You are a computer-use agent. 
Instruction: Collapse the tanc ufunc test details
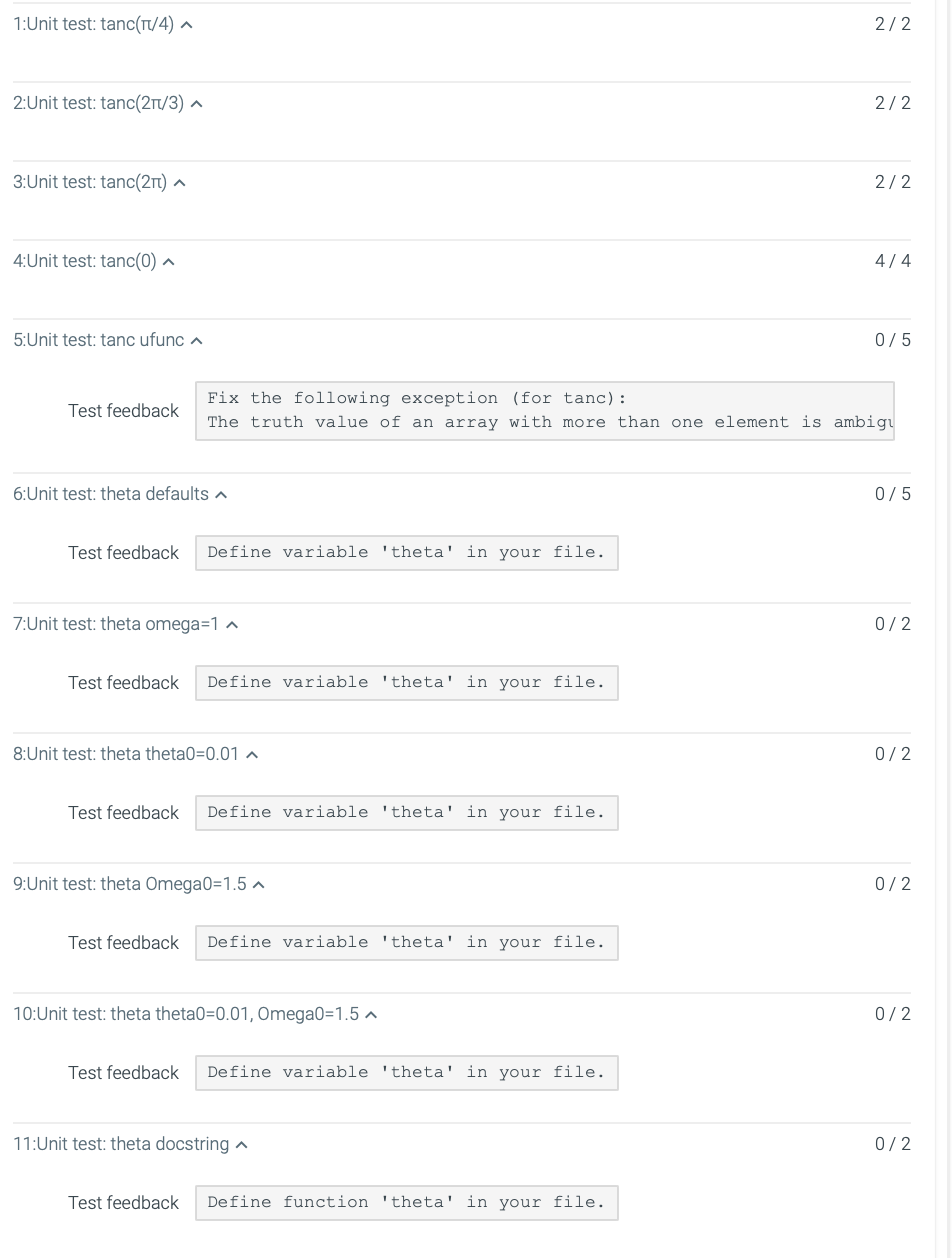click(195, 340)
